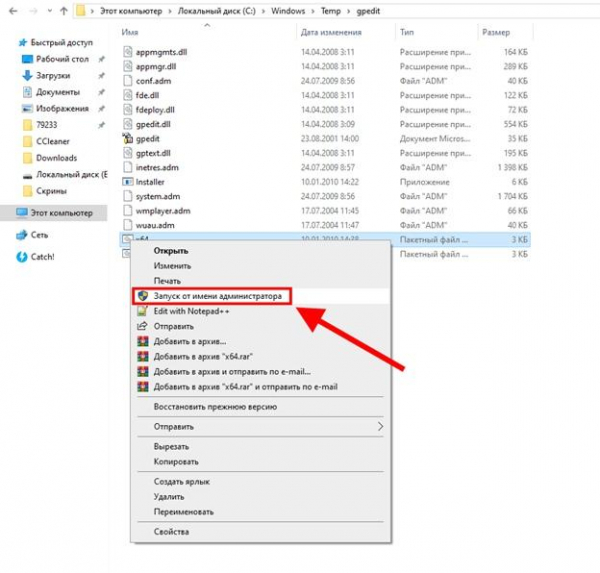Image resolution: width=600 pixels, height=573 pixels.
Task: Select the inetres.adm file icon
Action: (128, 167)
